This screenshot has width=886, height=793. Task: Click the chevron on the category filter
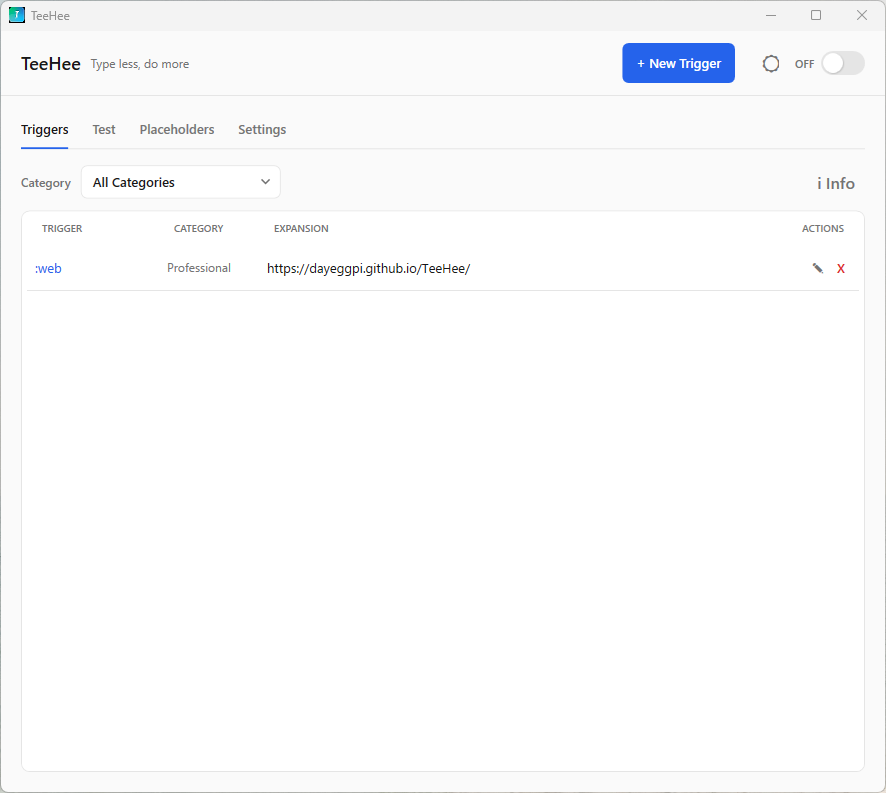265,182
